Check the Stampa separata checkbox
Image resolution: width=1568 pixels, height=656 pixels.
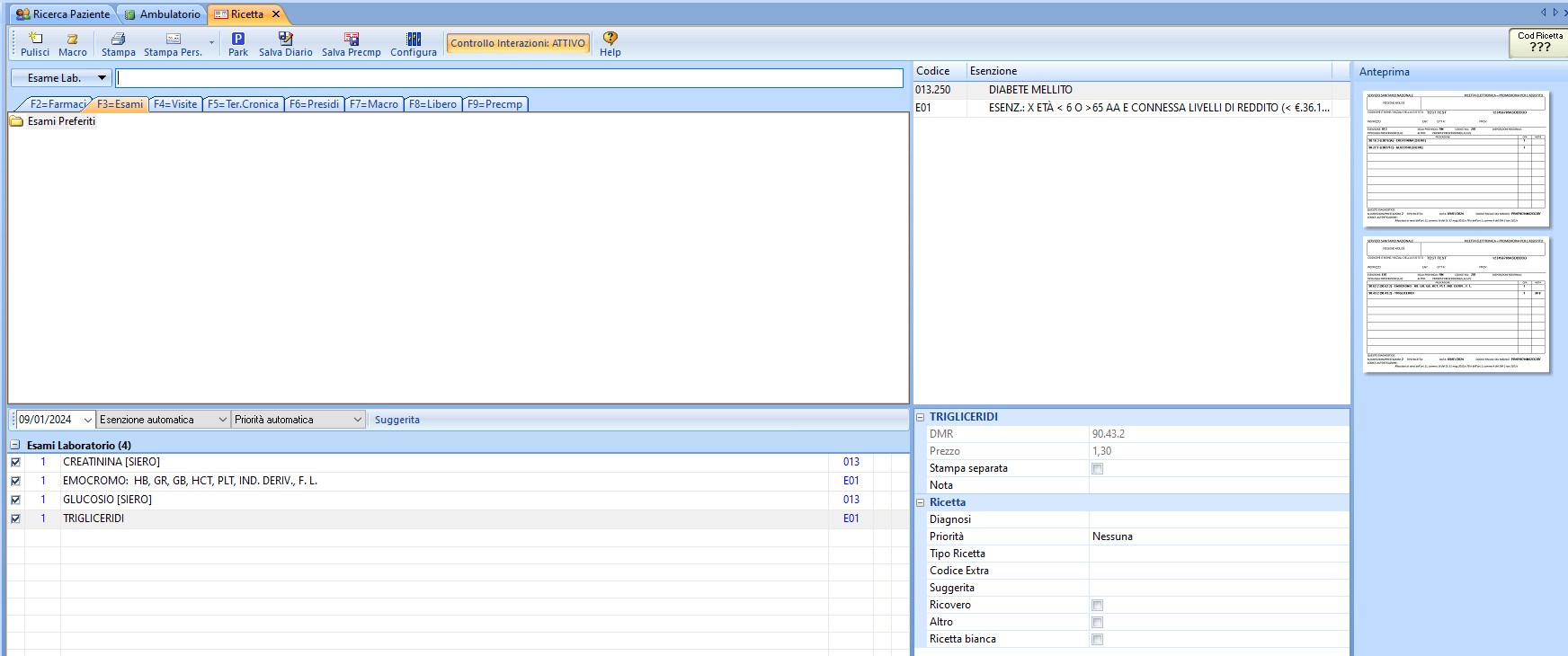coord(1097,469)
